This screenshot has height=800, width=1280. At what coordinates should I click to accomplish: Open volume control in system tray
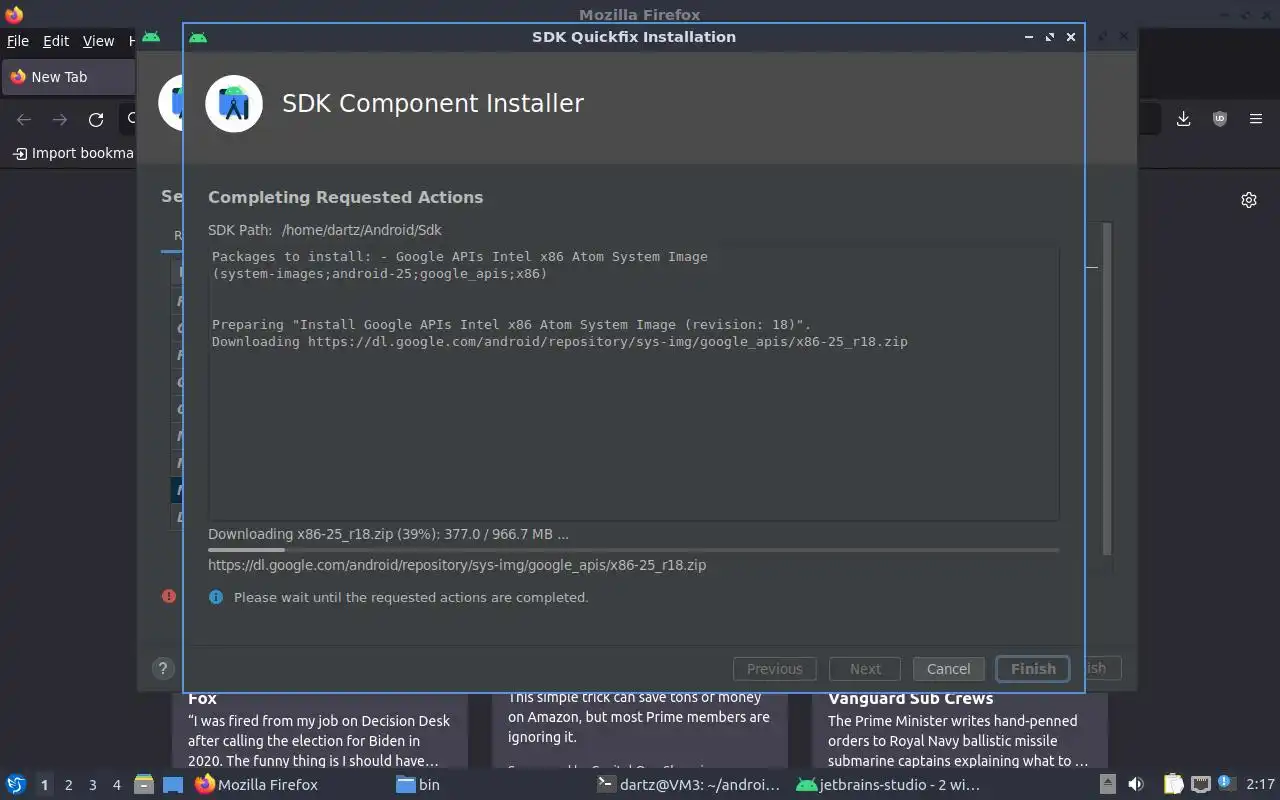tap(1136, 785)
